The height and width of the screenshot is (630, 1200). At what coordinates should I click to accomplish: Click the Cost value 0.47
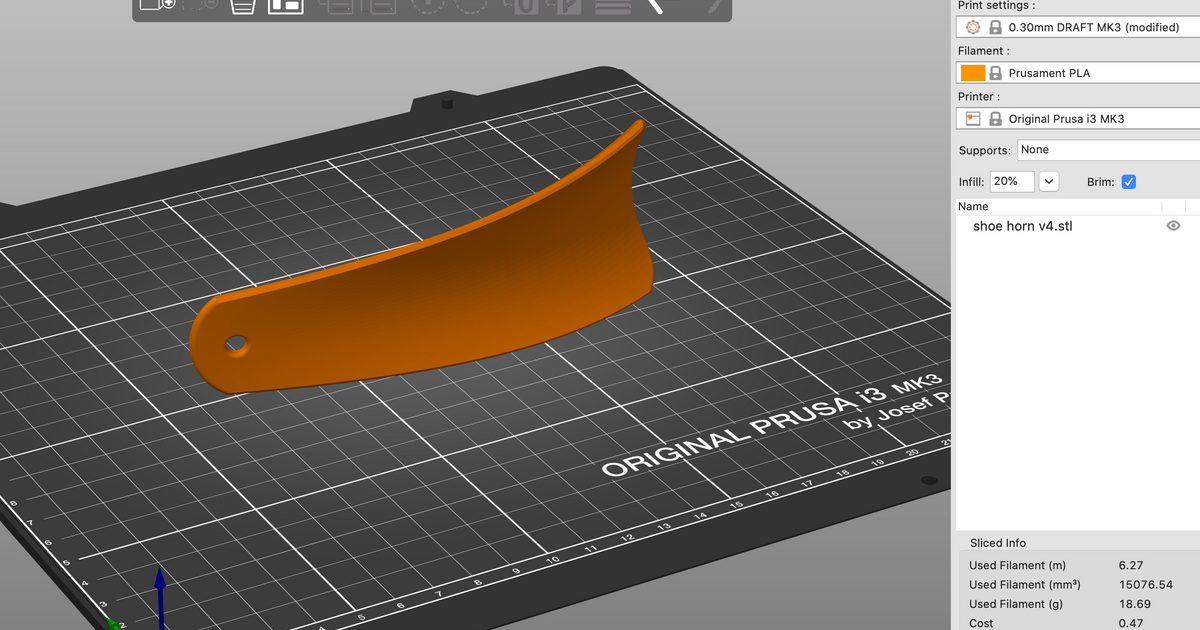tap(1131, 623)
